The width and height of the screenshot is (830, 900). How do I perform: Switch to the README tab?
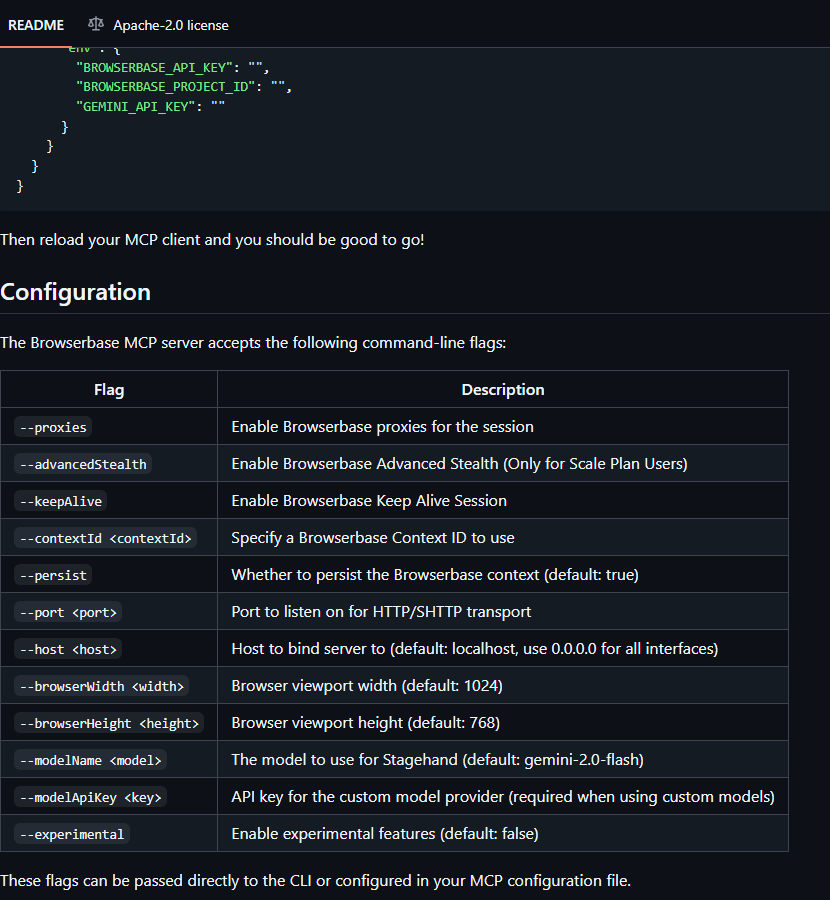pyautogui.click(x=36, y=25)
